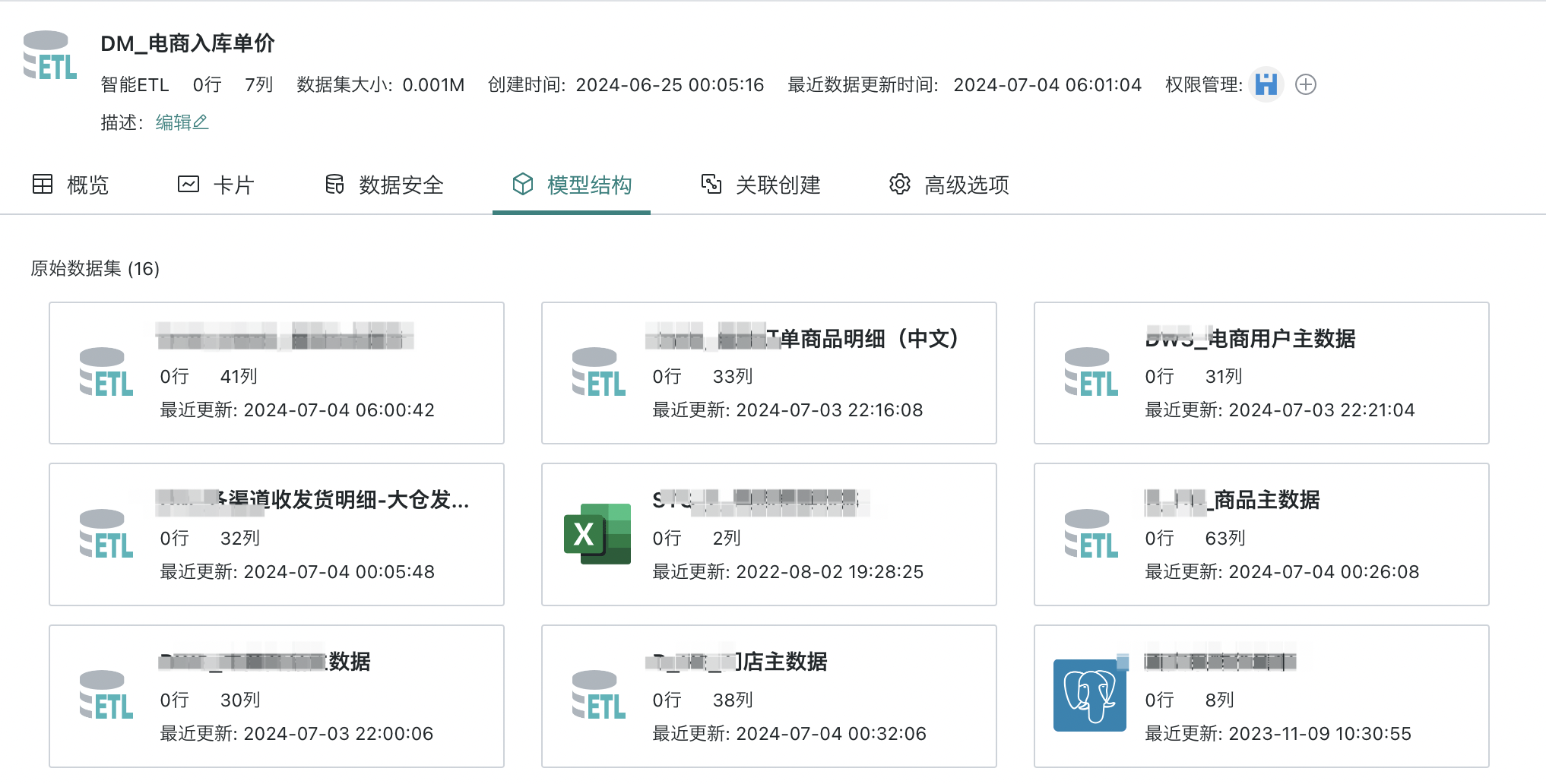Click the PostgreSQL elephant icon on 8列 dataset
Screen dimensions: 1546x784
(x=1089, y=695)
